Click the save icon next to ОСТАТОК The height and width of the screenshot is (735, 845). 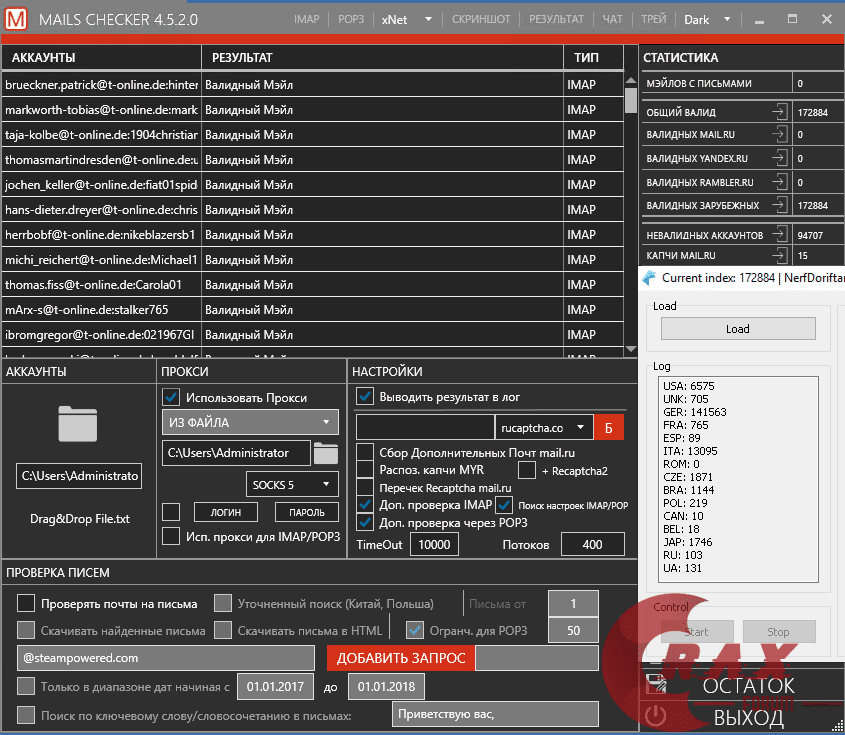[656, 683]
